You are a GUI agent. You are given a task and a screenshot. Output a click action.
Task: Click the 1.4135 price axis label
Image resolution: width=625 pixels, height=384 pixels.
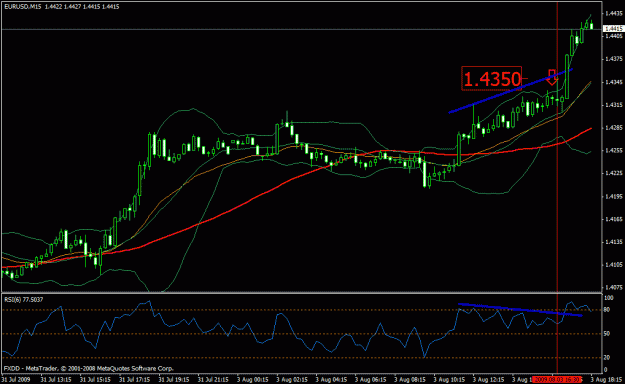coord(613,242)
